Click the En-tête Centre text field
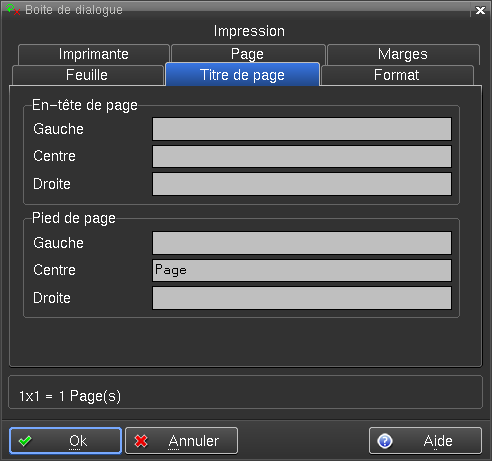The image size is (492, 461). point(302,156)
